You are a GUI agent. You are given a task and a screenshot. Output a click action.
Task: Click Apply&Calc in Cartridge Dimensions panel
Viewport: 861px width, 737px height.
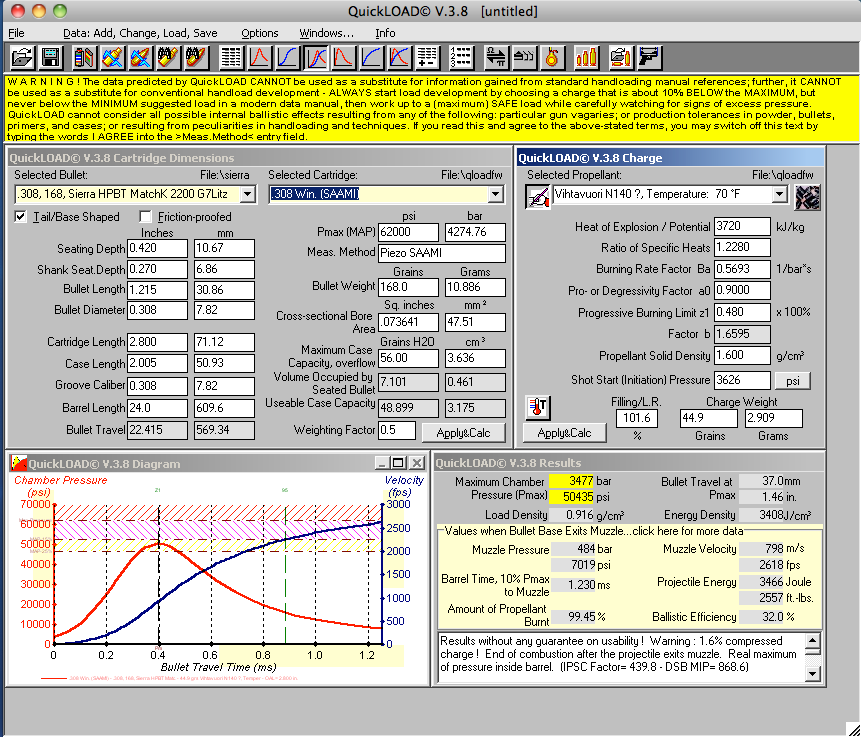(x=463, y=433)
